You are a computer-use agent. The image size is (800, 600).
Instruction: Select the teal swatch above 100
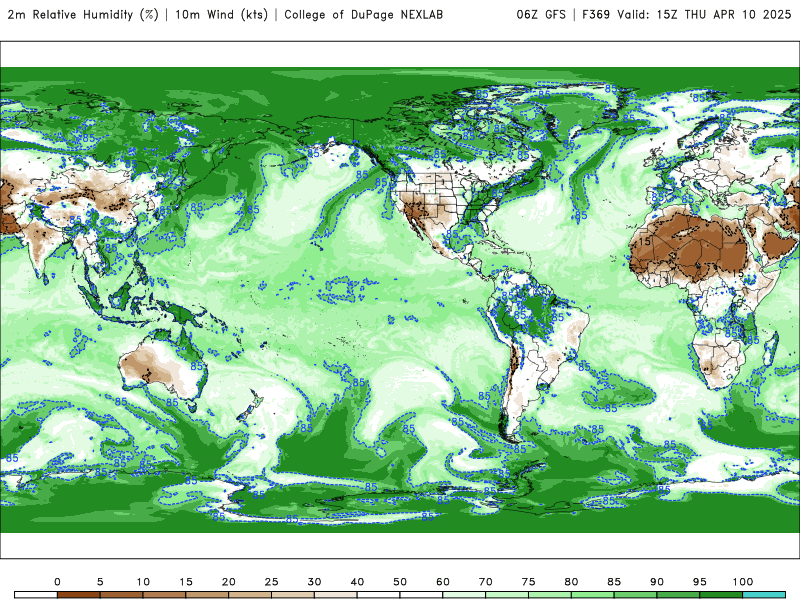[764, 595]
